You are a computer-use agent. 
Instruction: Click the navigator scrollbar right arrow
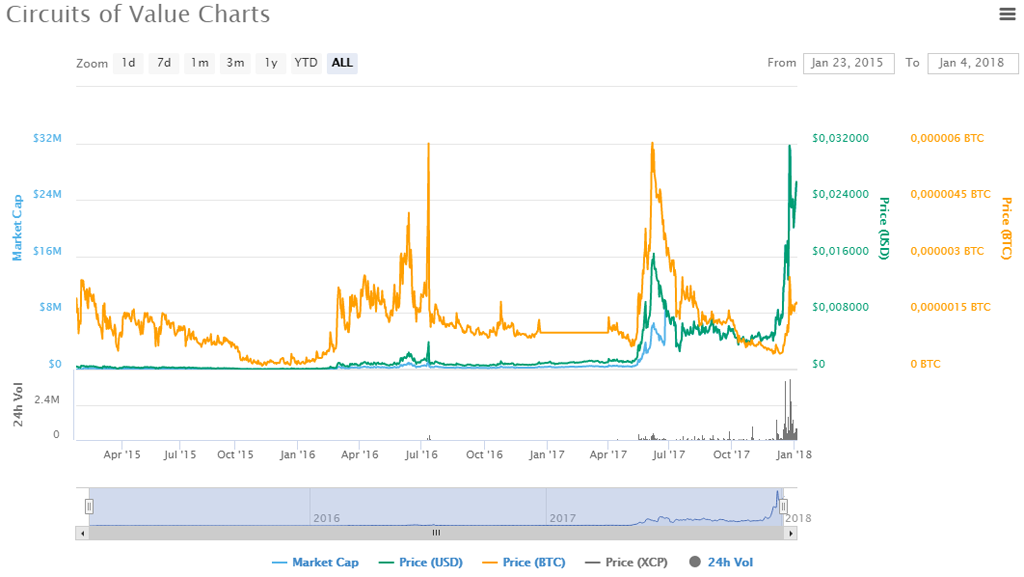click(x=791, y=533)
